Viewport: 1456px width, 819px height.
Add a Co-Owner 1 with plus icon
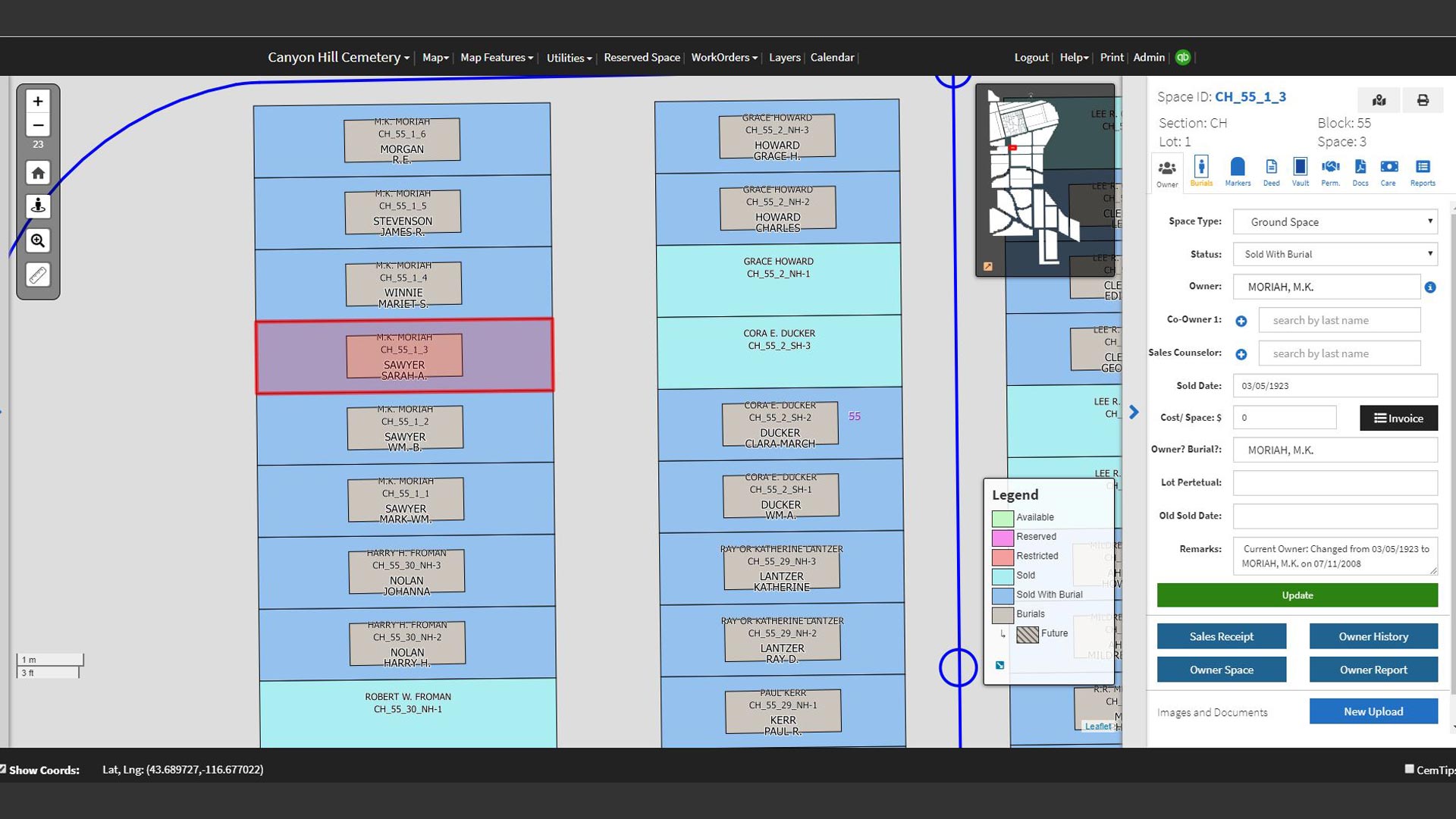(x=1241, y=322)
